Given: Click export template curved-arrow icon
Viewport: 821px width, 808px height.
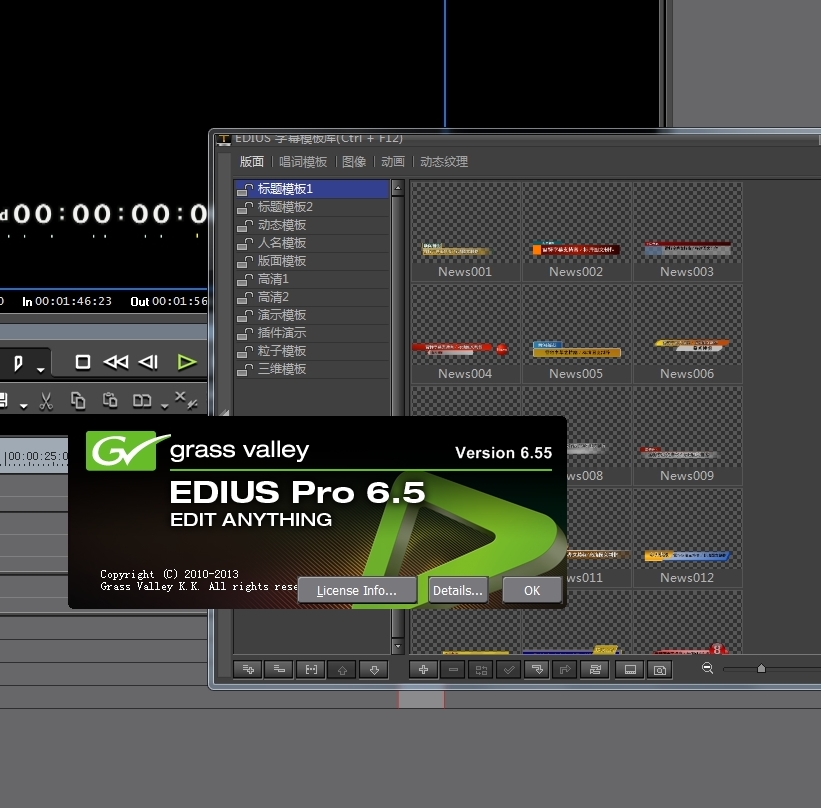Looking at the screenshot, I should pyautogui.click(x=565, y=669).
